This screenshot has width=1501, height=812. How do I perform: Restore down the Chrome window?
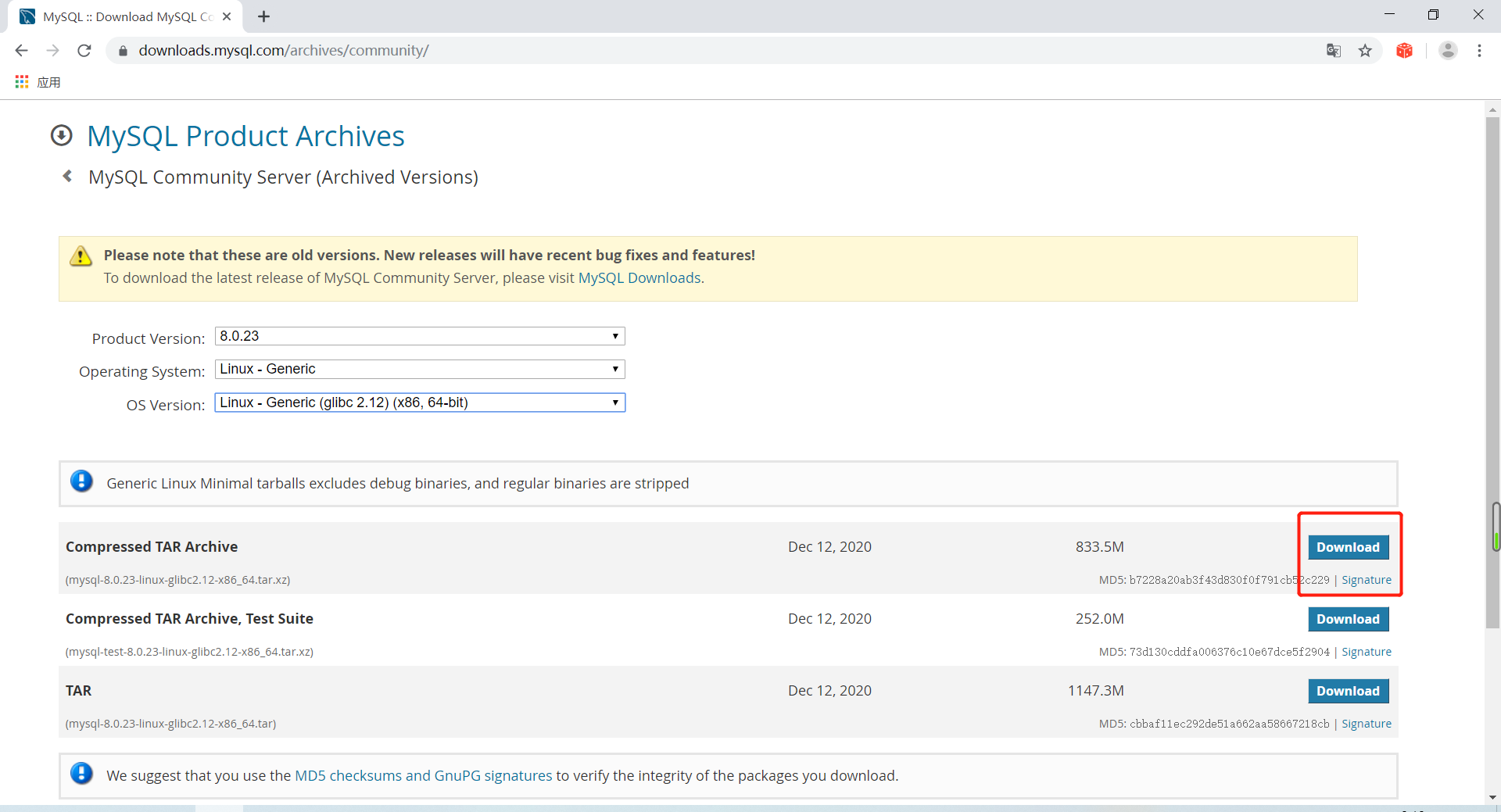point(1433,14)
